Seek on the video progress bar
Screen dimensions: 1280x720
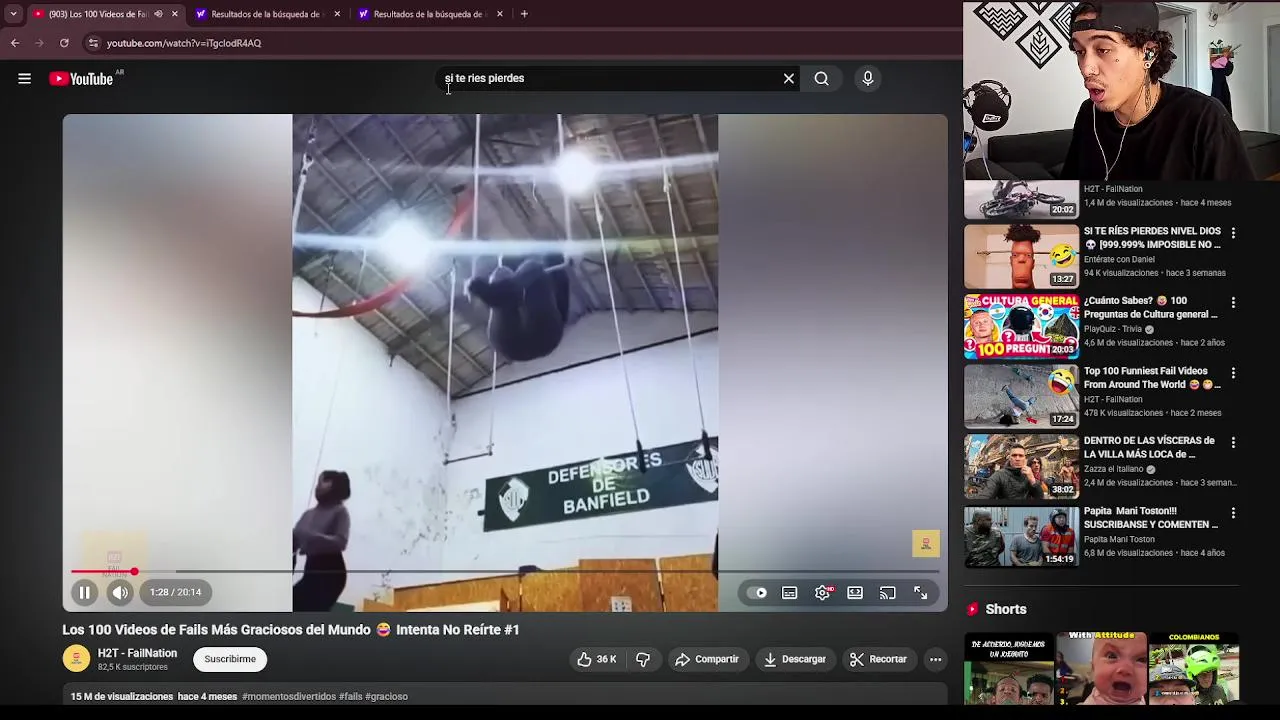point(505,572)
